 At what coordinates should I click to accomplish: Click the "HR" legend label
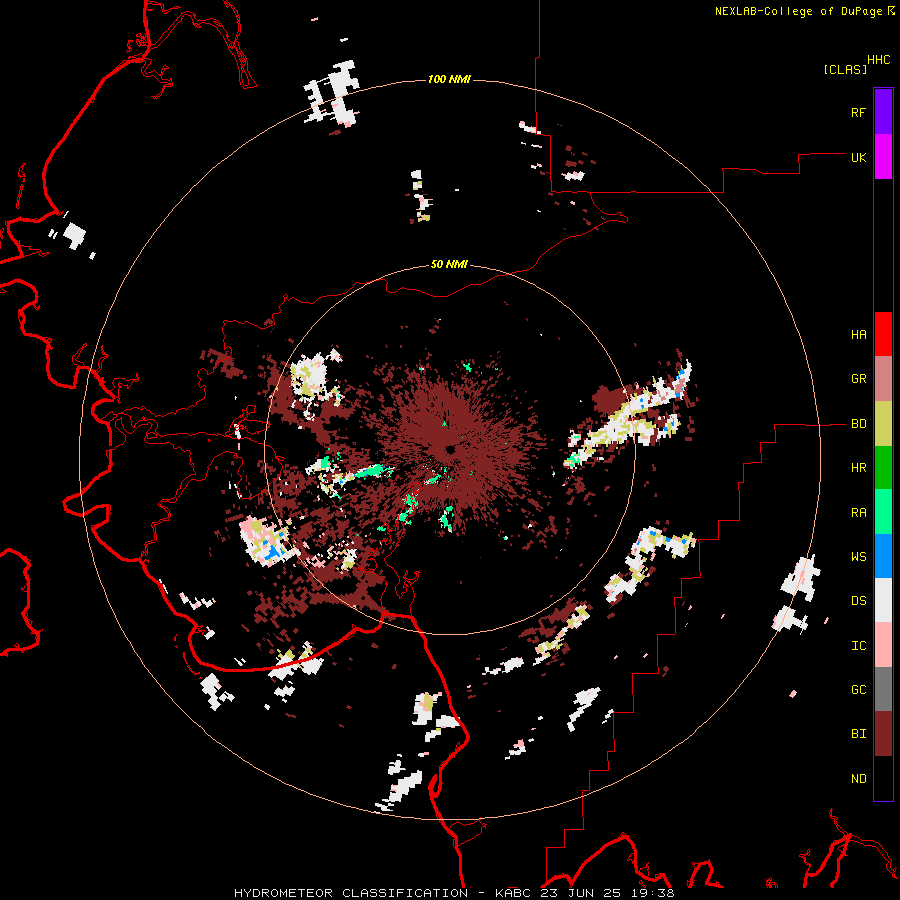(x=858, y=468)
